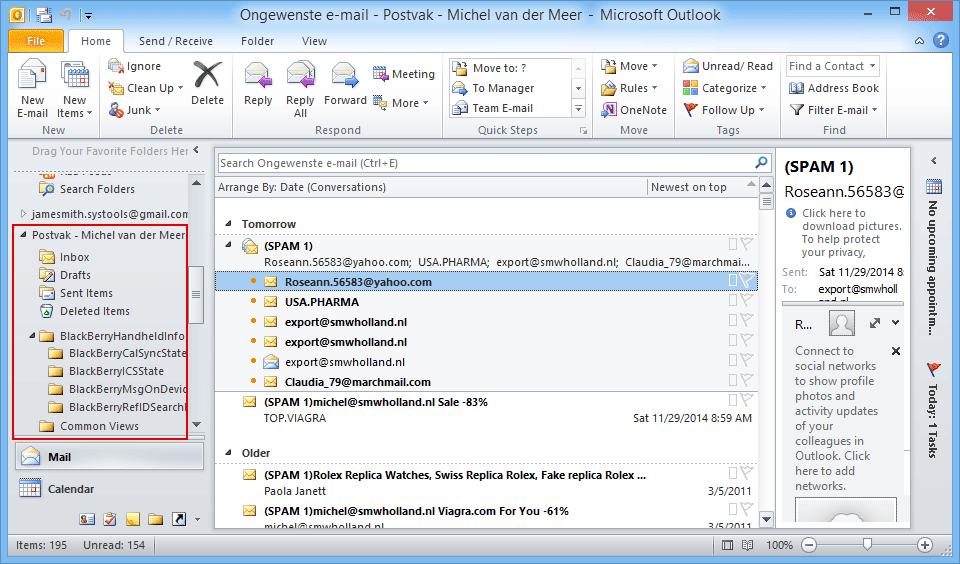Click Reply All in the ribbon

[300, 89]
